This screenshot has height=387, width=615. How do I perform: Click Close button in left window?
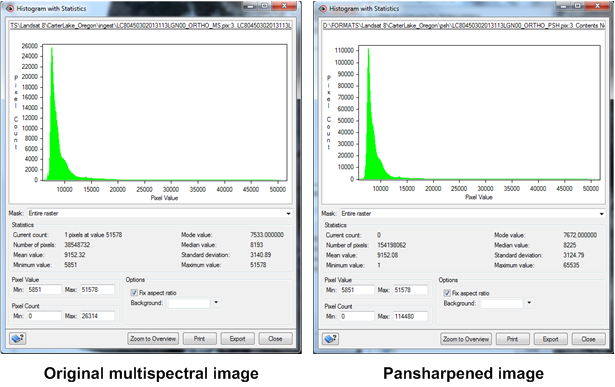(275, 339)
